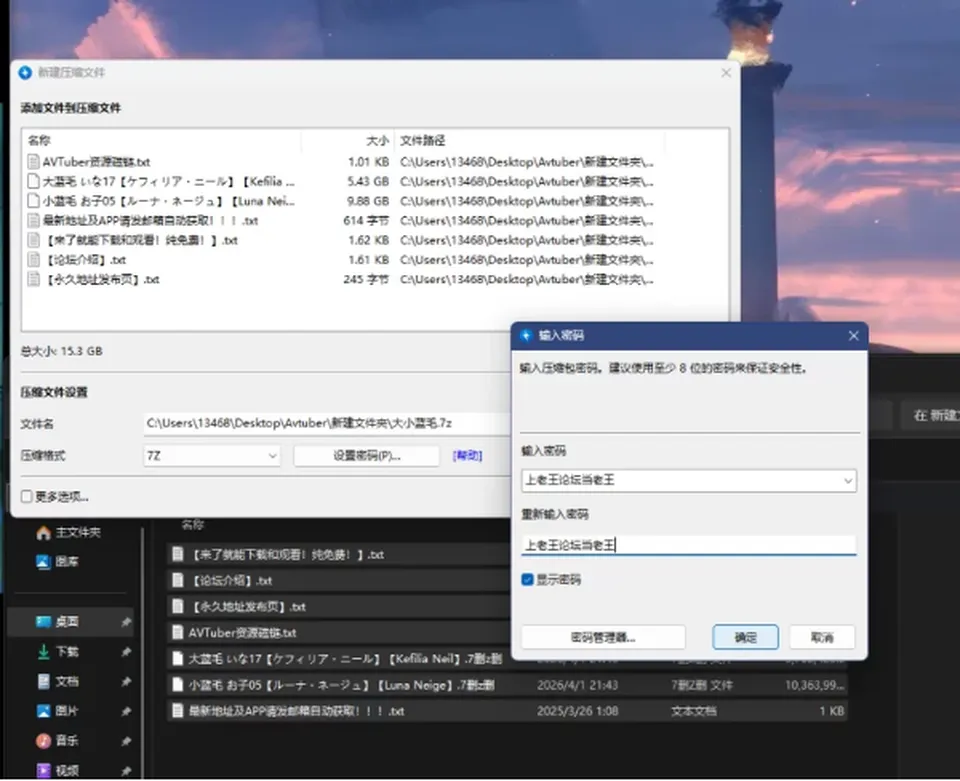Screen dimensions: 960x781
Task: Enable the 更多选项 checkbox
Action: [x=26, y=496]
